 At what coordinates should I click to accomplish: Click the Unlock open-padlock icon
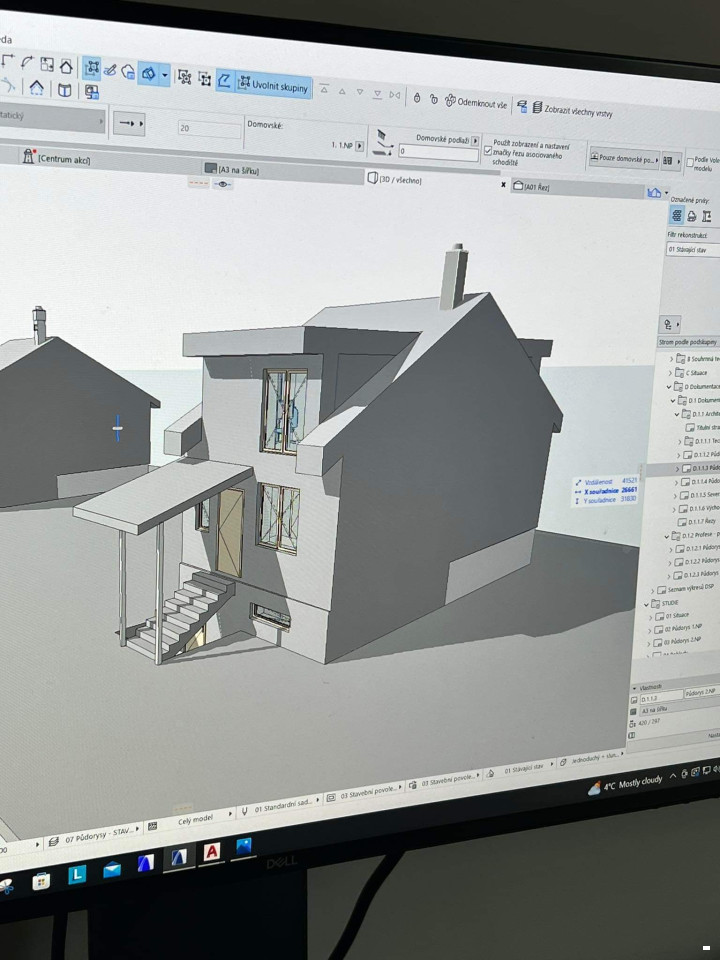pos(433,99)
